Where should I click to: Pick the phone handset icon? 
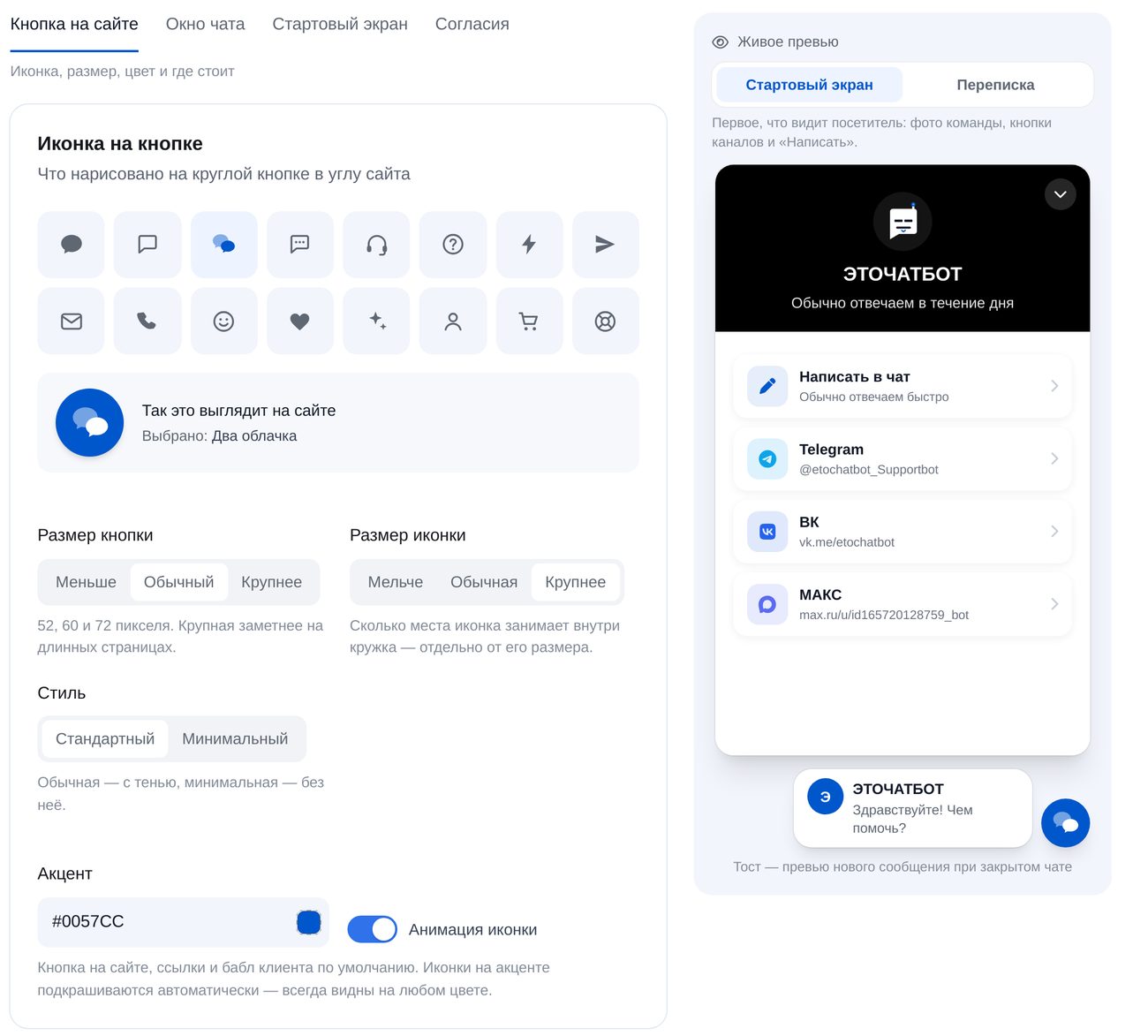tap(147, 321)
